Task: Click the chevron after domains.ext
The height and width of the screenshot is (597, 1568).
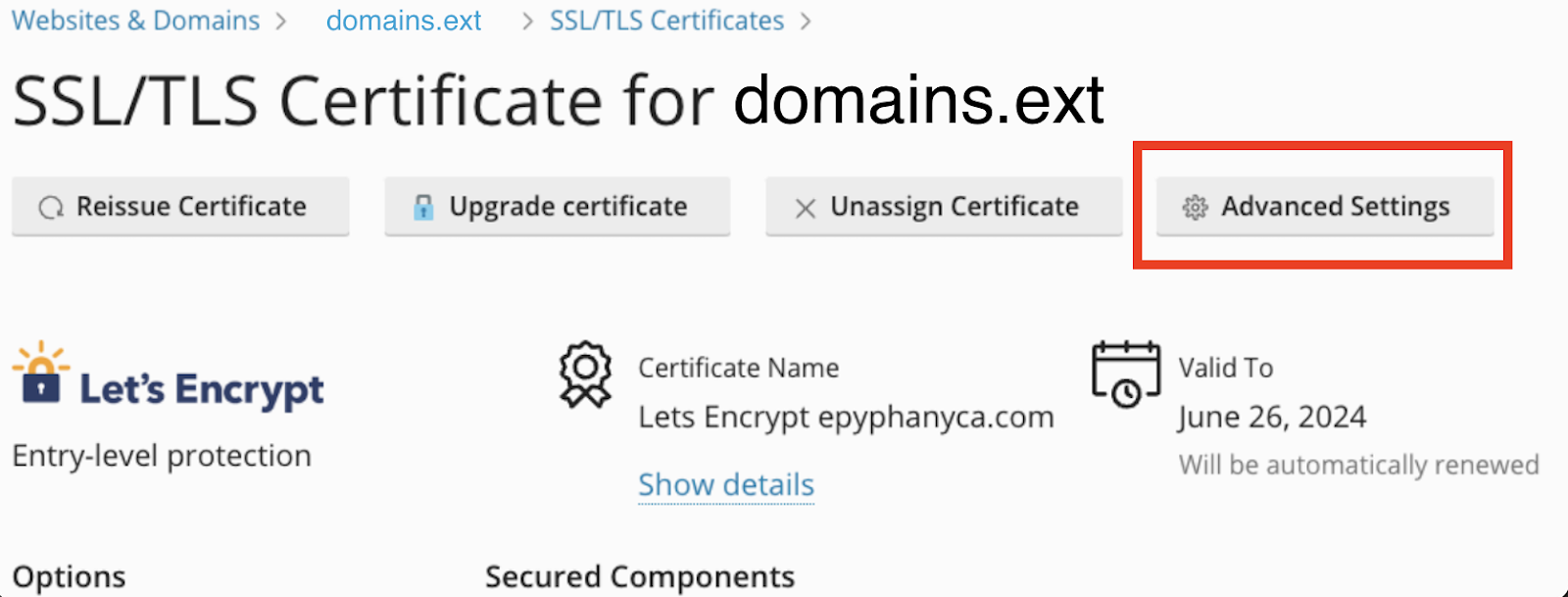Action: [528, 22]
